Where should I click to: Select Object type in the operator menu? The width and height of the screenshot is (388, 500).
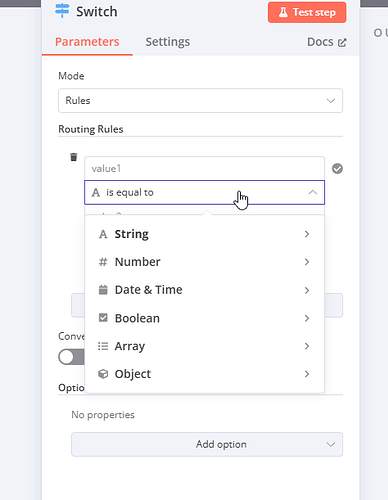click(x=204, y=374)
